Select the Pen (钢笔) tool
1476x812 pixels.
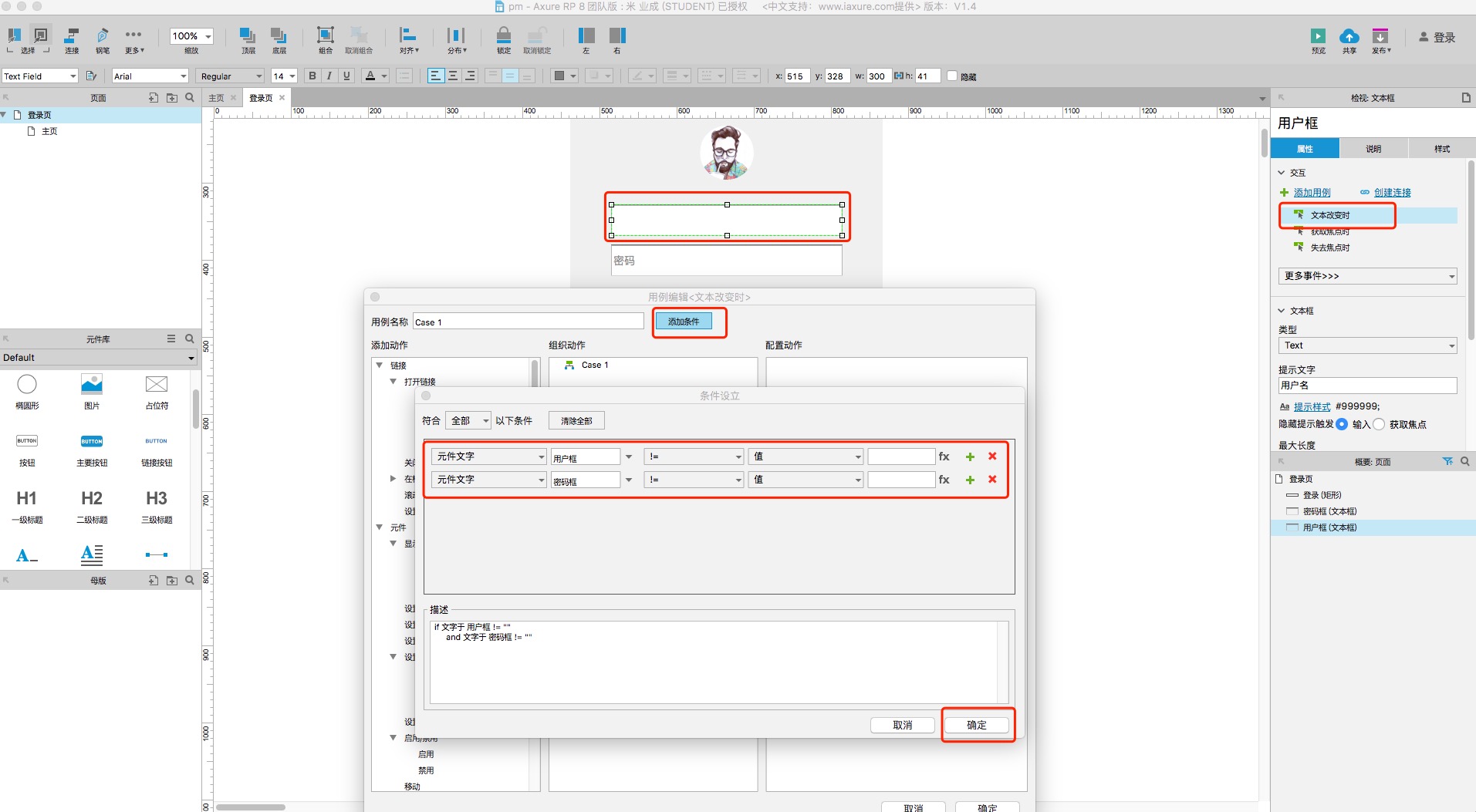(102, 35)
